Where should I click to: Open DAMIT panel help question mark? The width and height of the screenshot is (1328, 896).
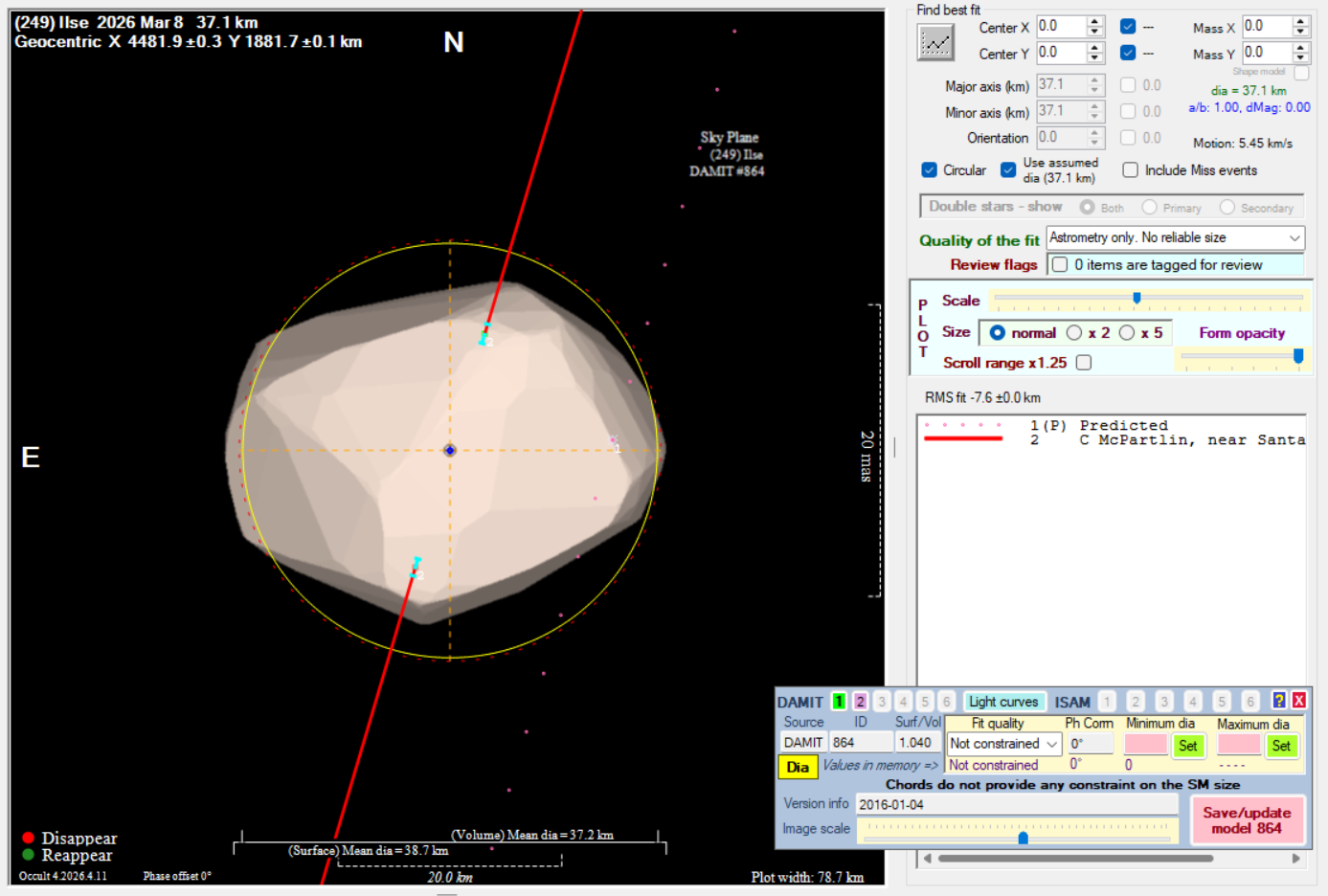click(x=1278, y=701)
